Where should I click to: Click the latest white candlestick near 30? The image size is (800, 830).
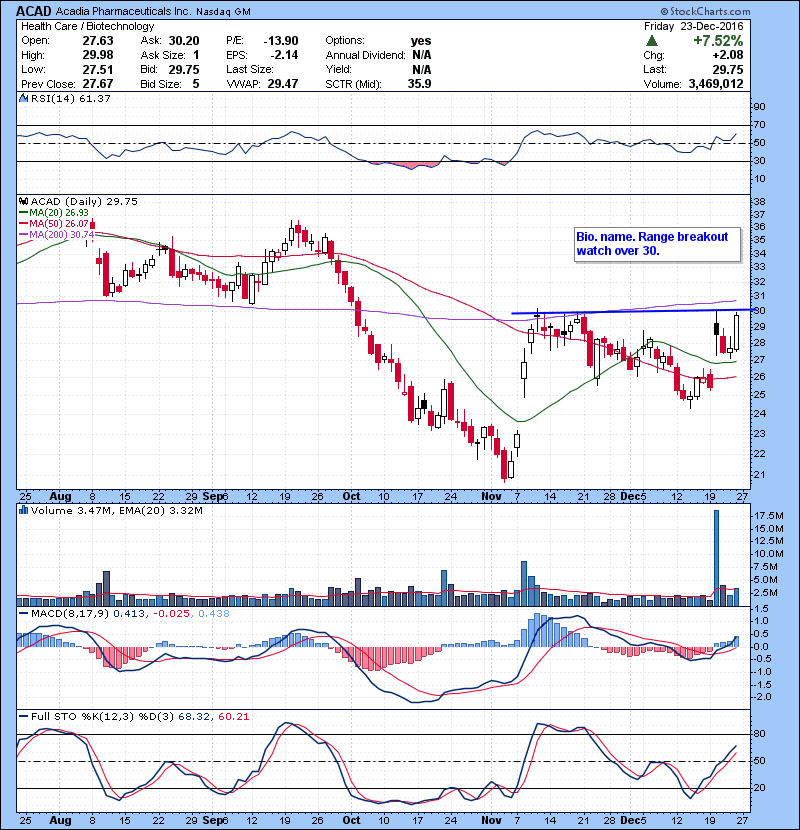click(x=736, y=332)
